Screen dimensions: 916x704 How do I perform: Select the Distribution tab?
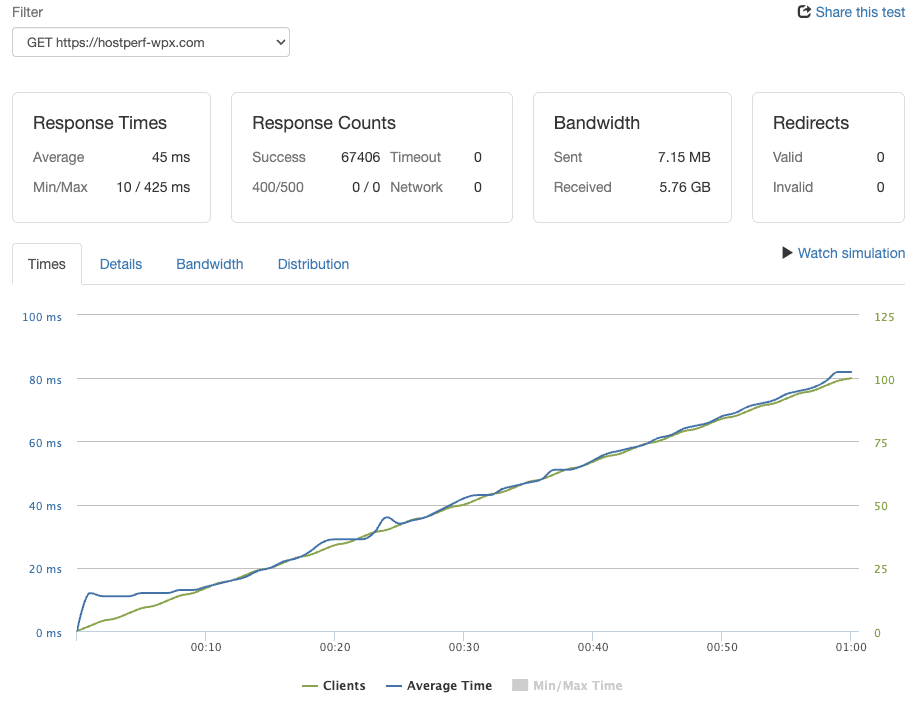click(x=313, y=264)
